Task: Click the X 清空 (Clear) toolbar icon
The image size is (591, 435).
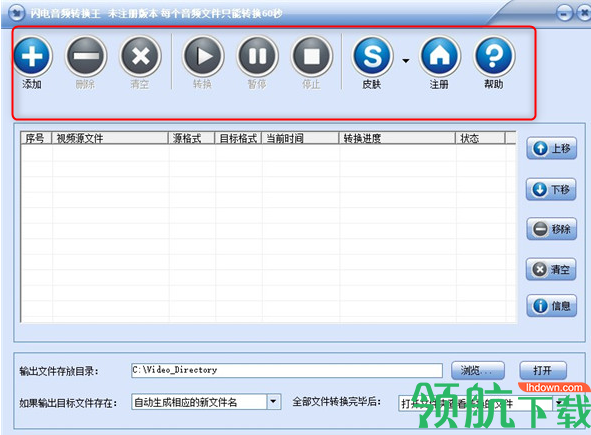Action: tap(140, 56)
